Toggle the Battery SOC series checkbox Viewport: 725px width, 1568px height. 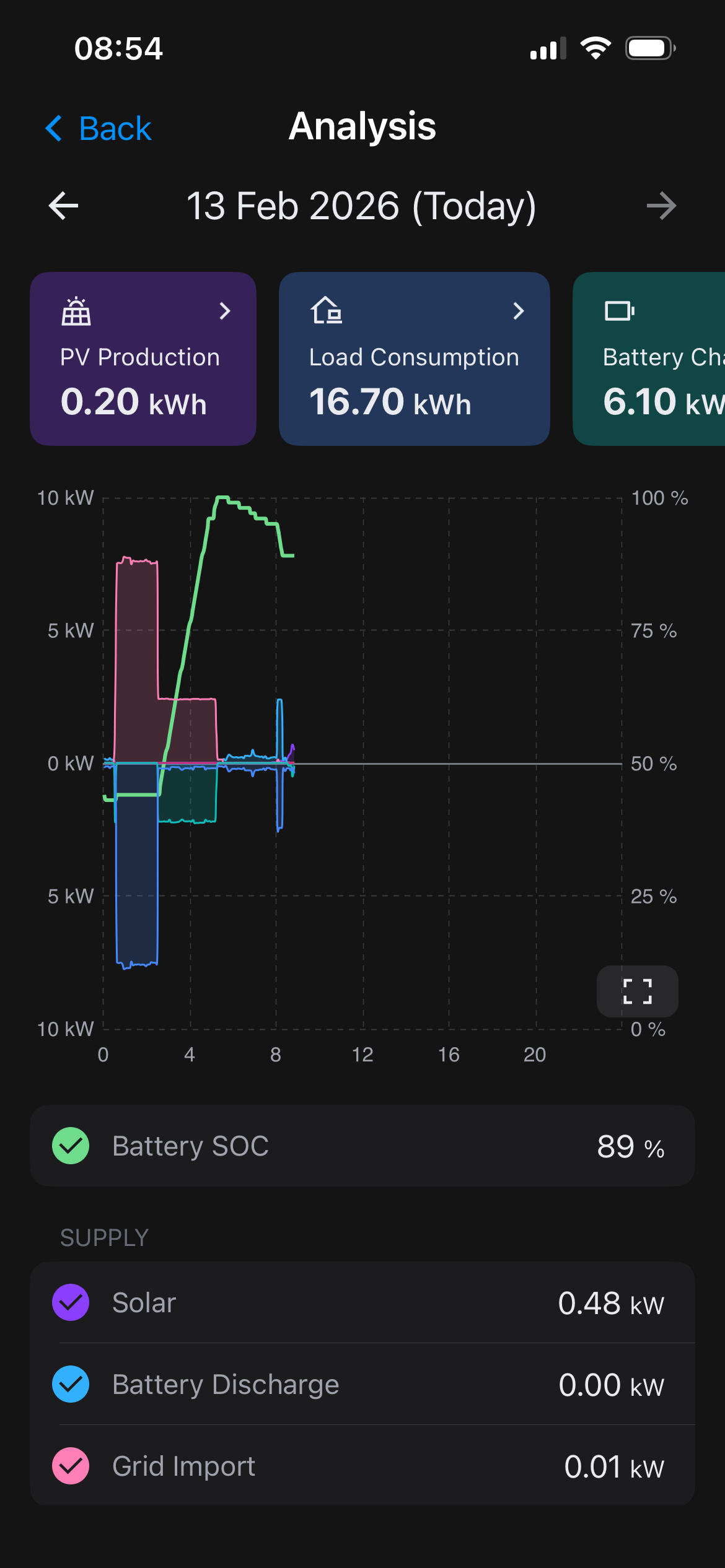tap(71, 1146)
